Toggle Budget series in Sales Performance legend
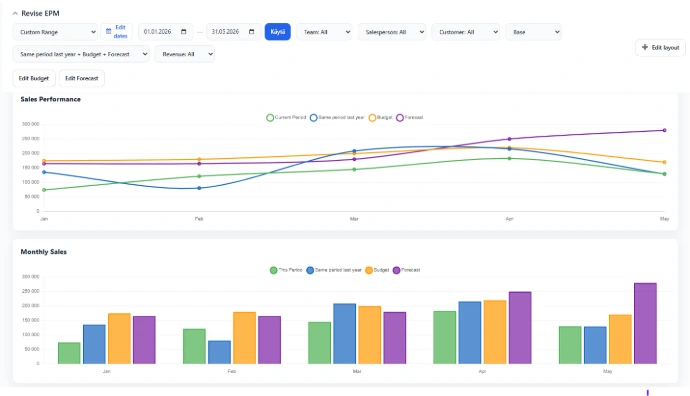Image resolution: width=690 pixels, height=396 pixels. [381, 117]
